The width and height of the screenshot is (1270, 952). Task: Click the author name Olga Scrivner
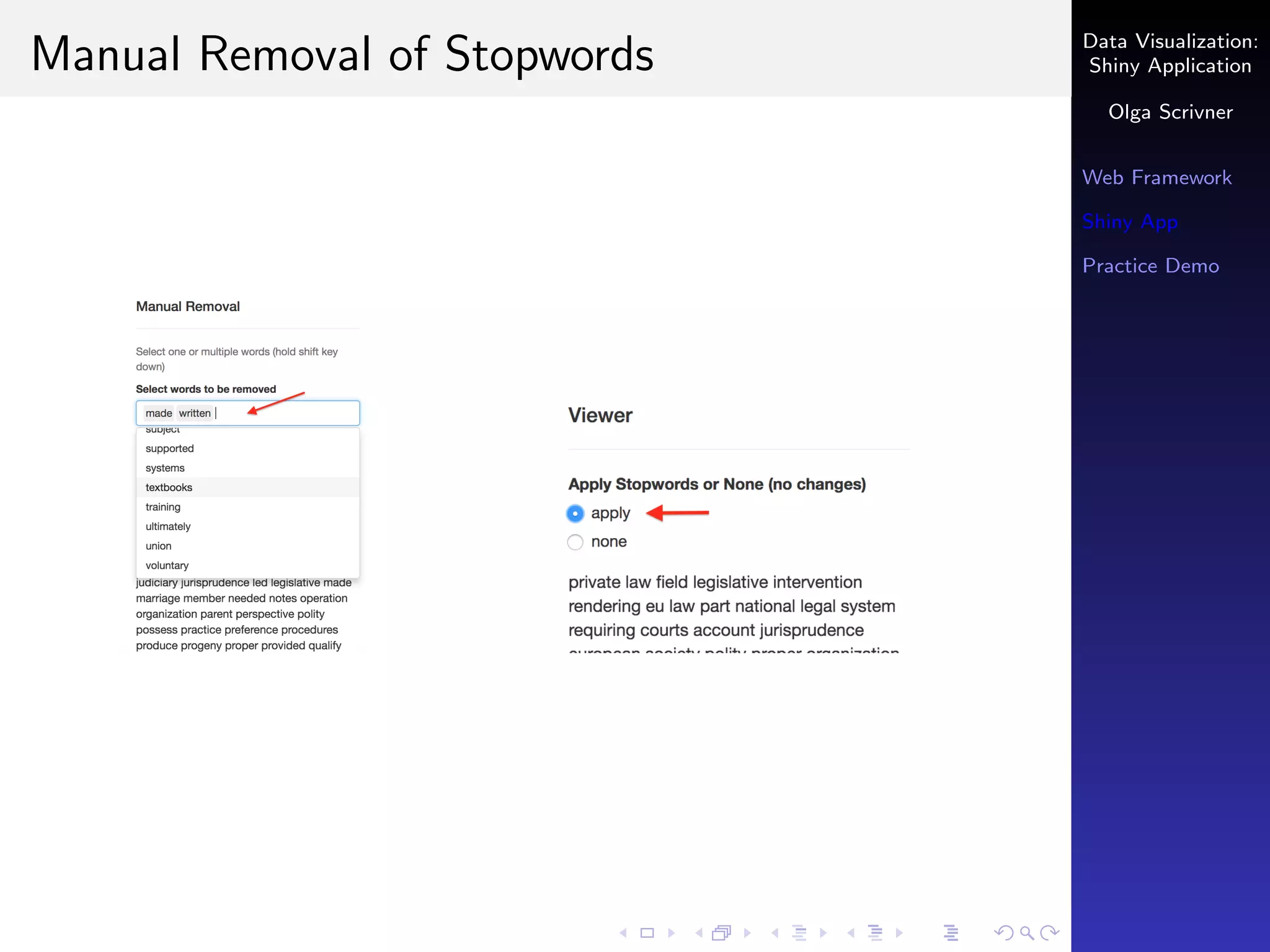pyautogui.click(x=1170, y=112)
